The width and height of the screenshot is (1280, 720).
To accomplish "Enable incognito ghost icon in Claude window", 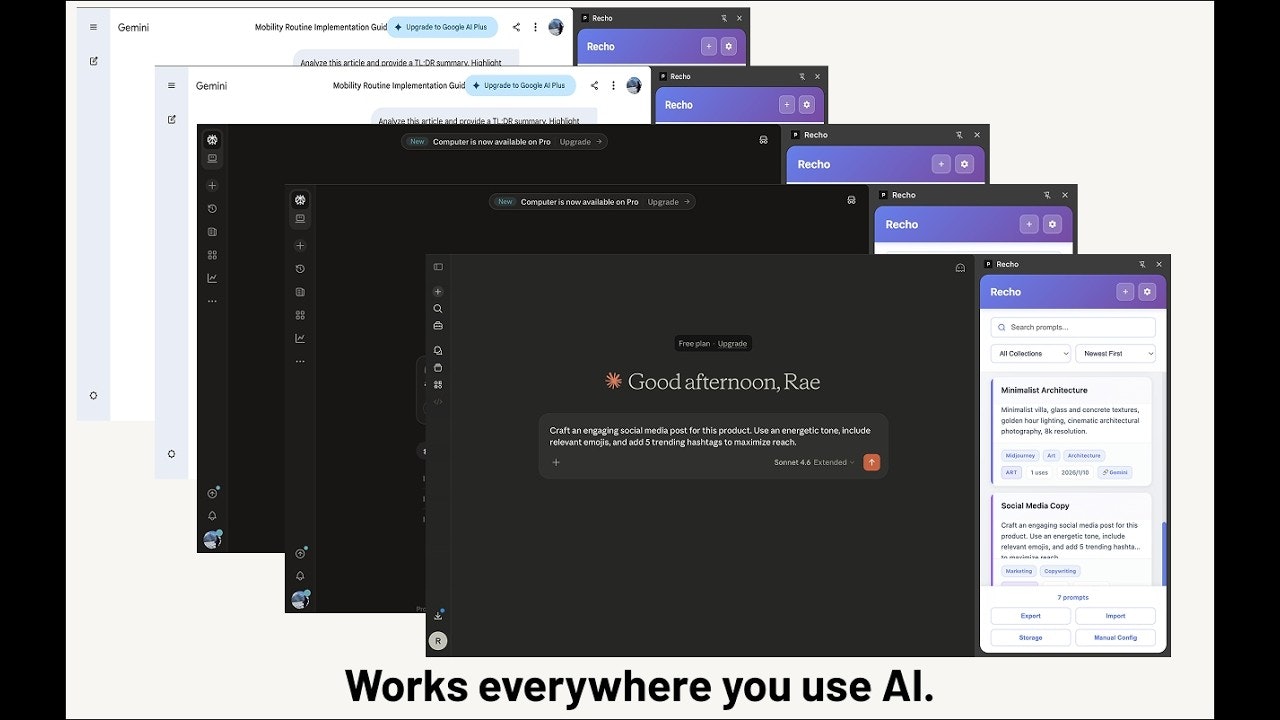I will (x=960, y=267).
